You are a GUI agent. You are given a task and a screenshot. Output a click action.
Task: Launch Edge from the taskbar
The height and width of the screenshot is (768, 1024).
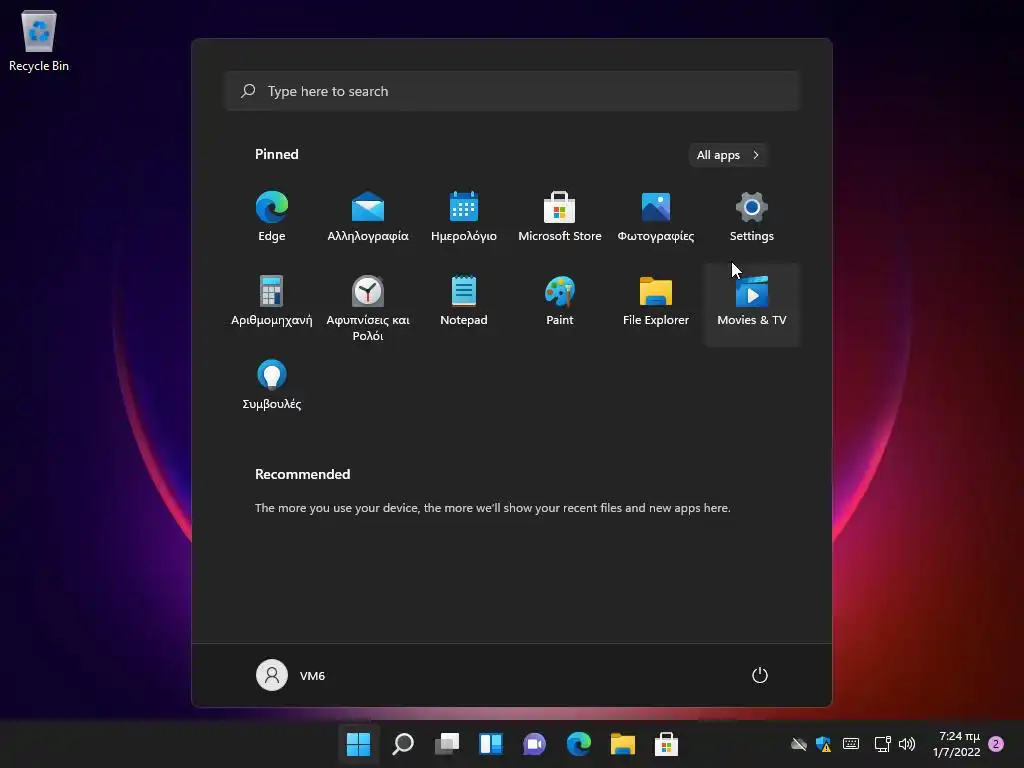click(579, 744)
